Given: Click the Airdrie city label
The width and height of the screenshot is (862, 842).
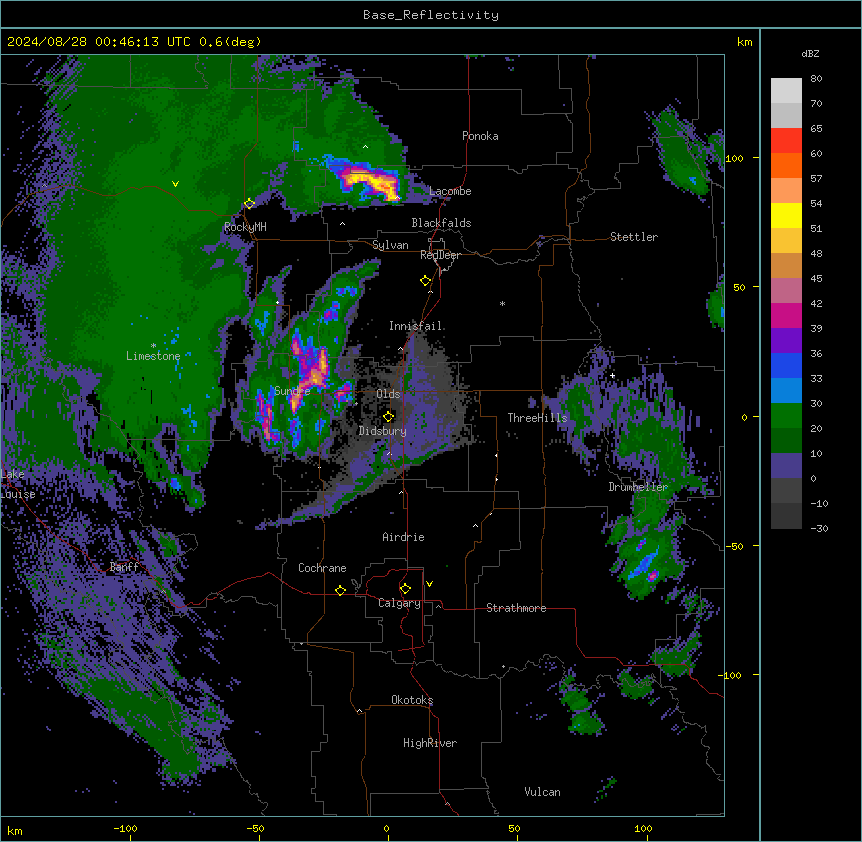Looking at the screenshot, I should click(404, 537).
